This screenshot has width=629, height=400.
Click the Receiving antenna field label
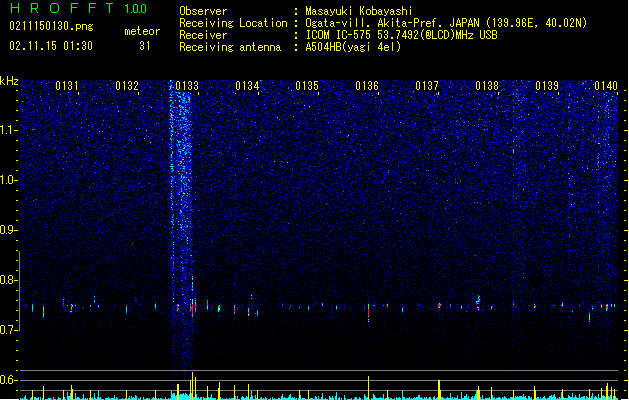tap(230, 47)
